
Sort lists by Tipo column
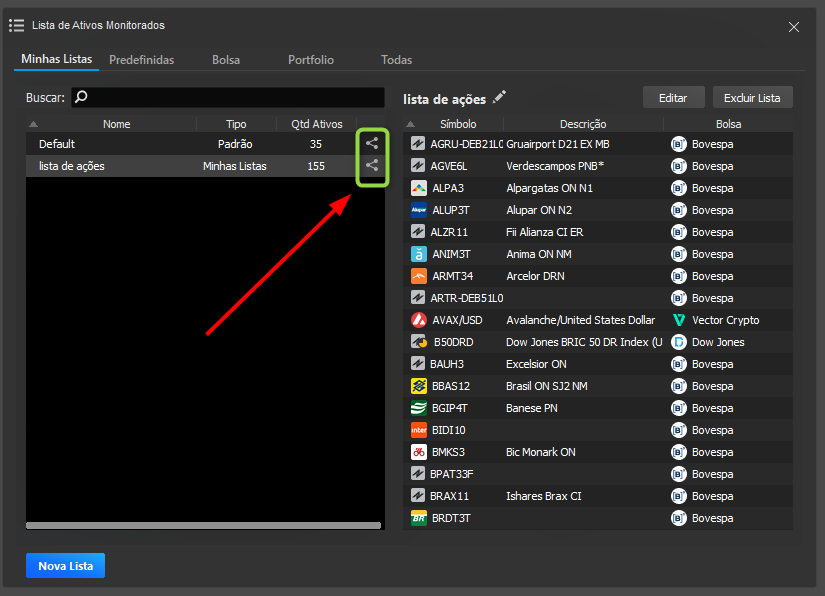click(236, 124)
